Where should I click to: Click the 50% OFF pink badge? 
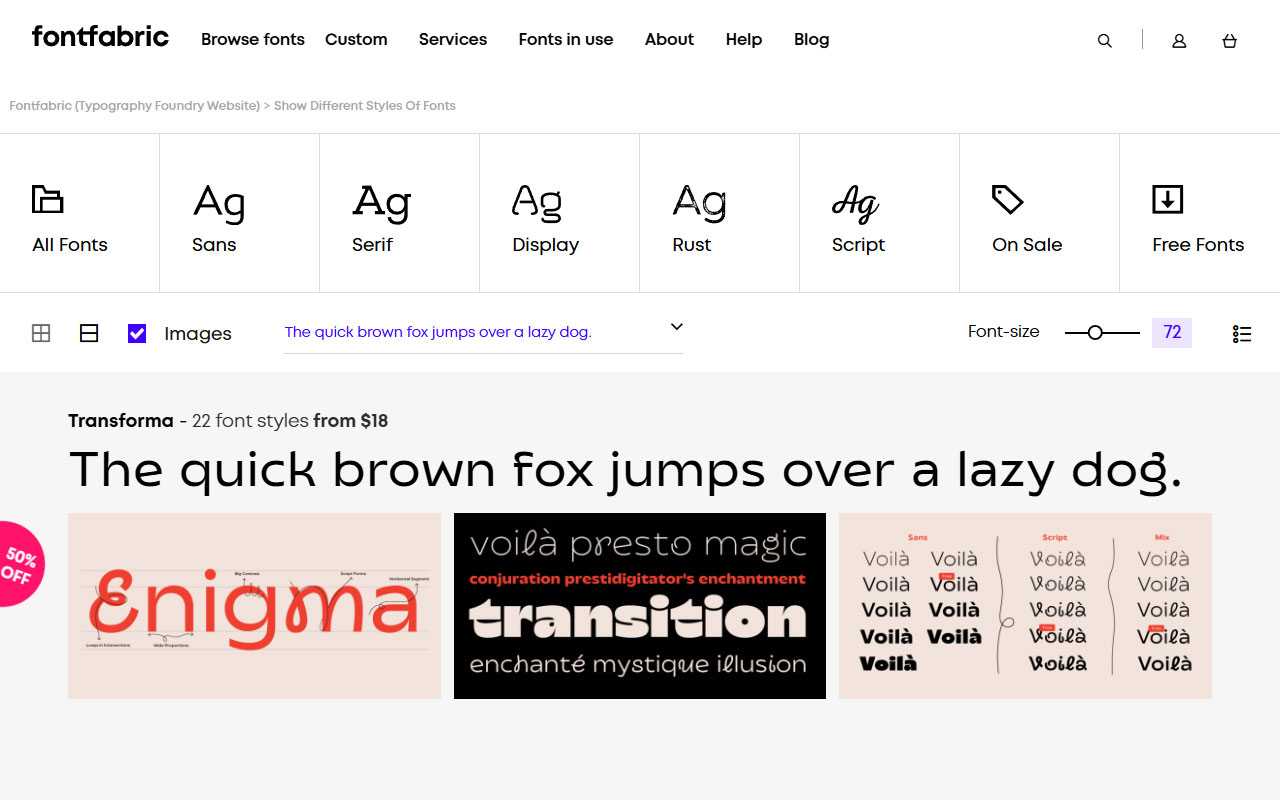pos(18,563)
